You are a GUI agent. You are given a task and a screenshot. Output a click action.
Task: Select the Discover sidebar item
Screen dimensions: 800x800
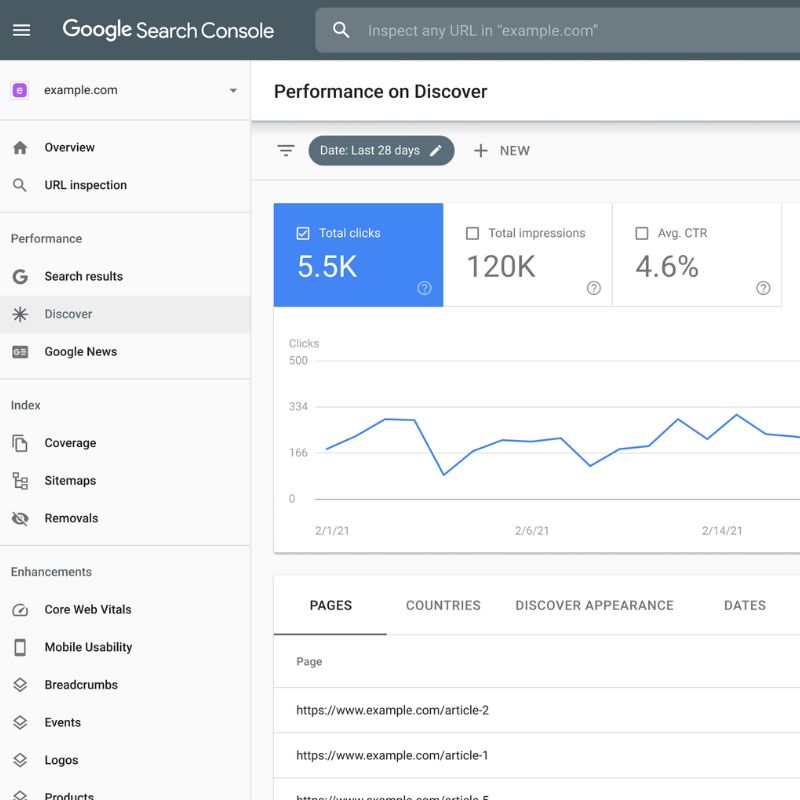tap(68, 313)
